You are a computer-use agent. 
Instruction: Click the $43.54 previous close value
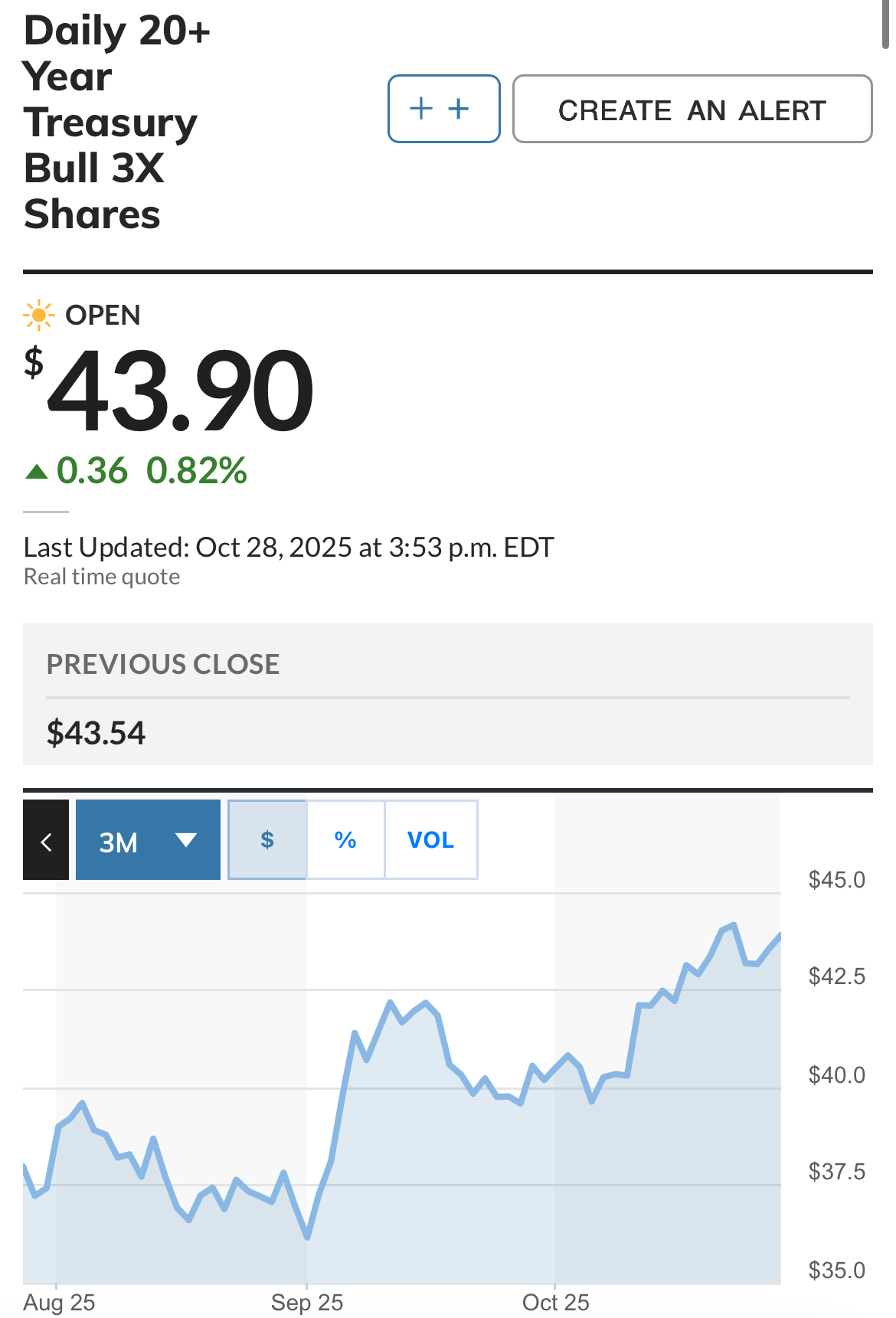96,733
